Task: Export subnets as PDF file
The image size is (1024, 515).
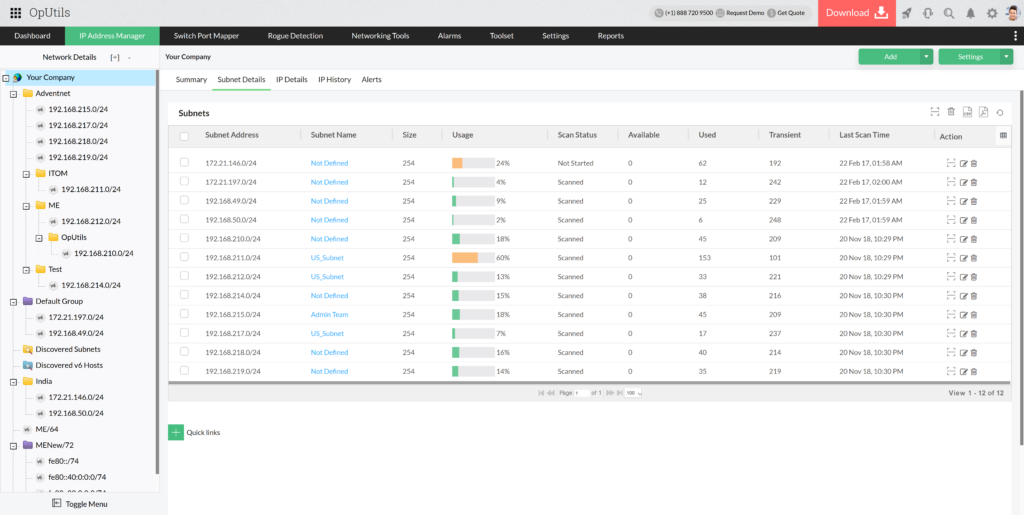Action: point(983,112)
